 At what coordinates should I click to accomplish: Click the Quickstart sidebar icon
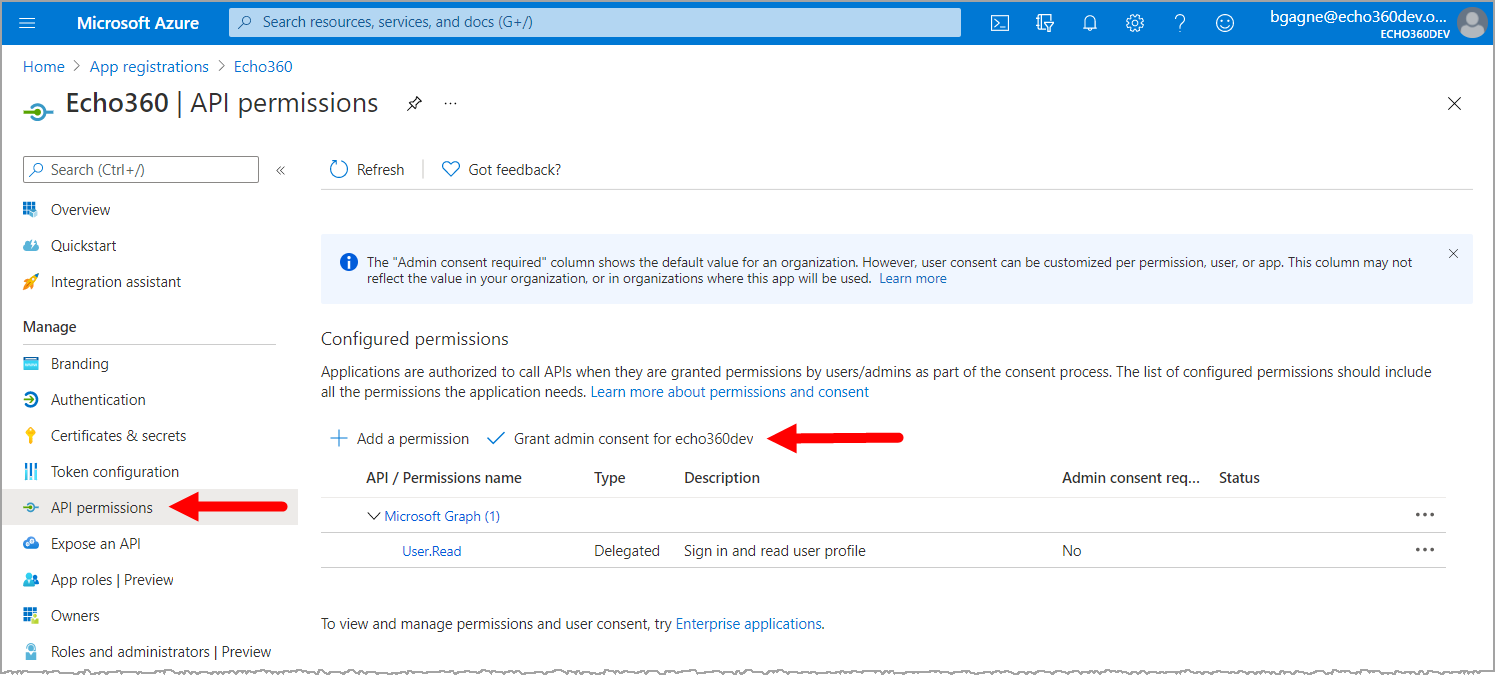(x=31, y=245)
